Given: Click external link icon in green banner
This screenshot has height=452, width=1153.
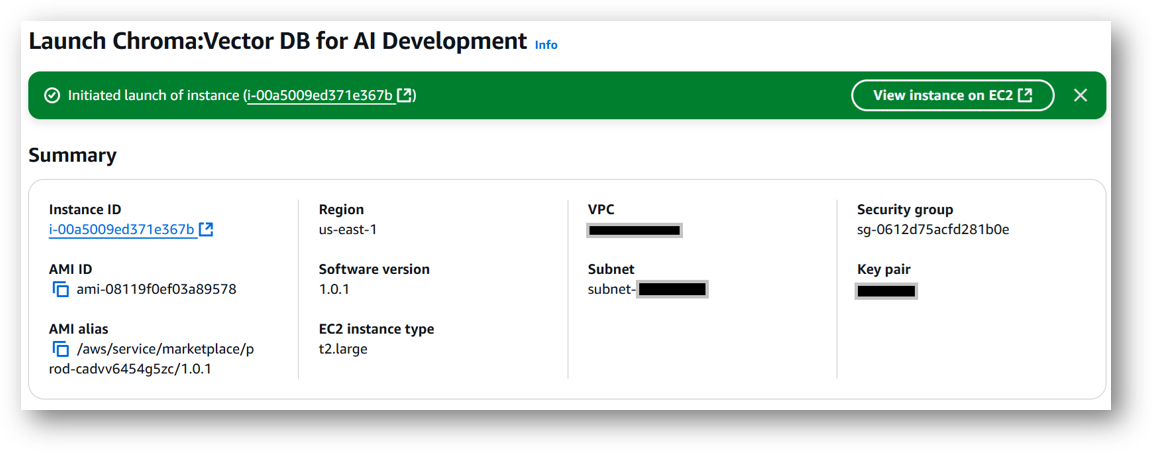Looking at the screenshot, I should coord(404,96).
